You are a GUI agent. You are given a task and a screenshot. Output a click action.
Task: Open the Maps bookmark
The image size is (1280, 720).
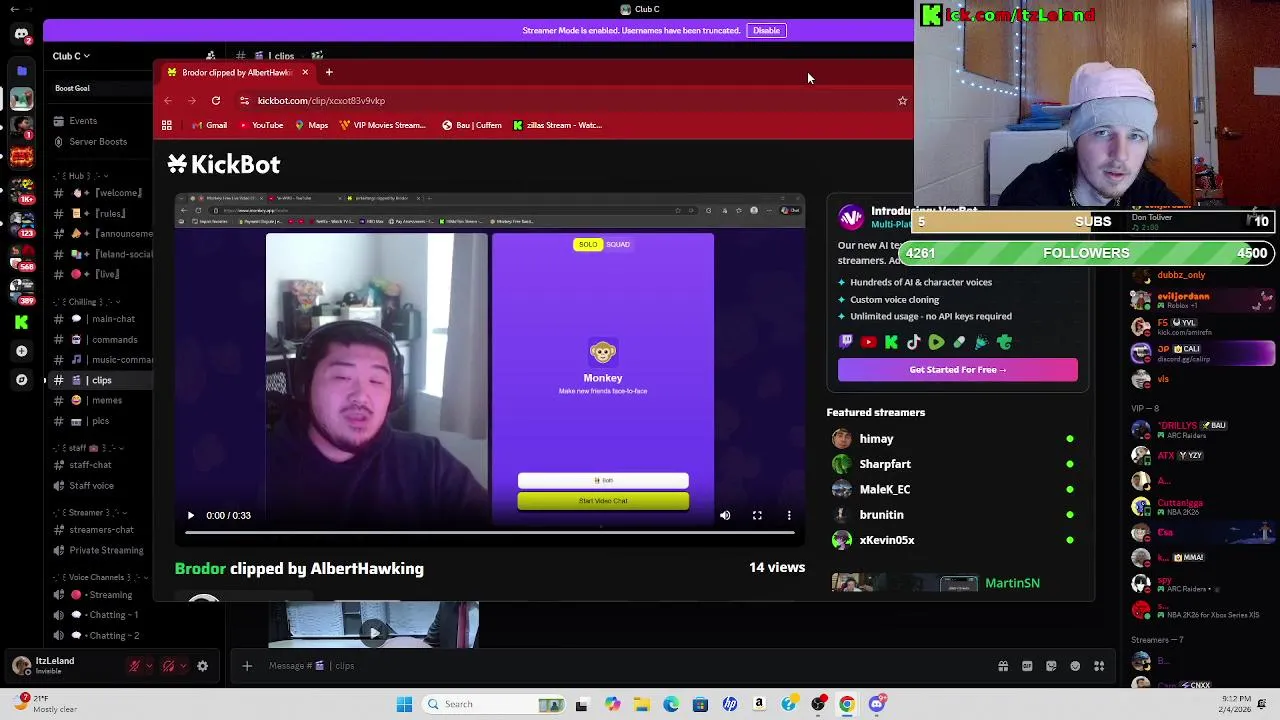click(x=311, y=125)
